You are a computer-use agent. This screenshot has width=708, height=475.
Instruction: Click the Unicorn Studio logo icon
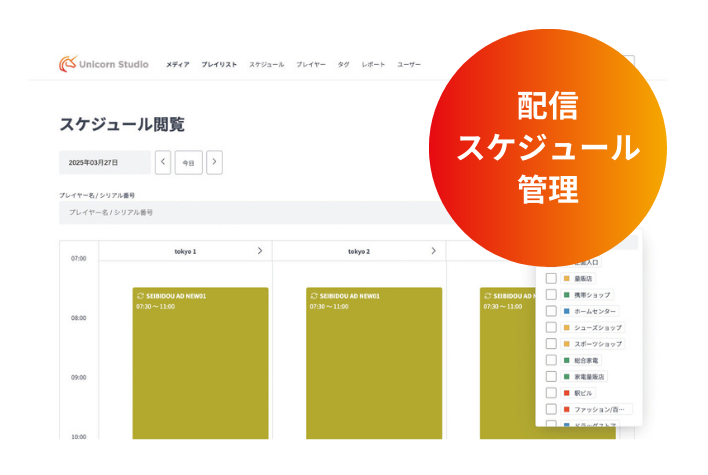[68, 64]
